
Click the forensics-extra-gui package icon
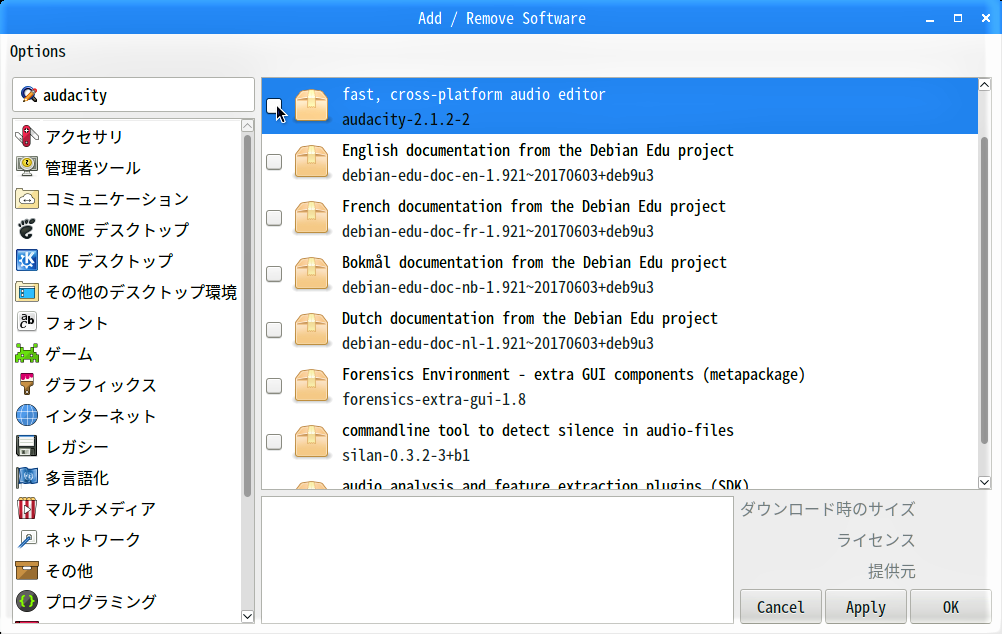point(311,386)
